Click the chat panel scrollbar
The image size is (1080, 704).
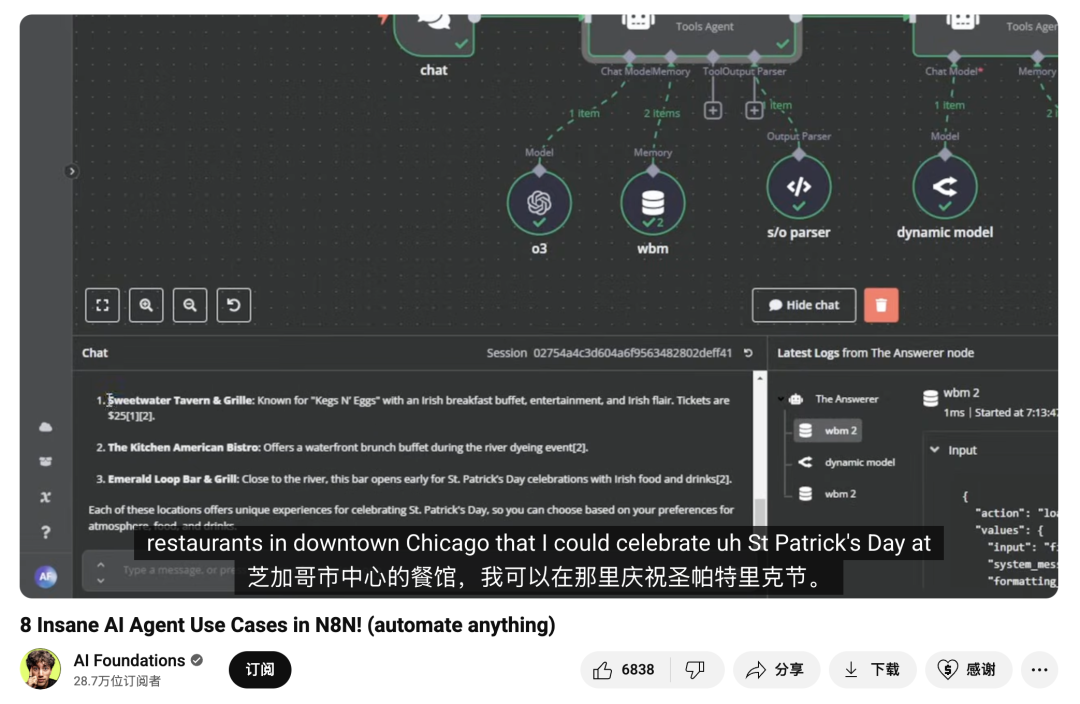760,511
